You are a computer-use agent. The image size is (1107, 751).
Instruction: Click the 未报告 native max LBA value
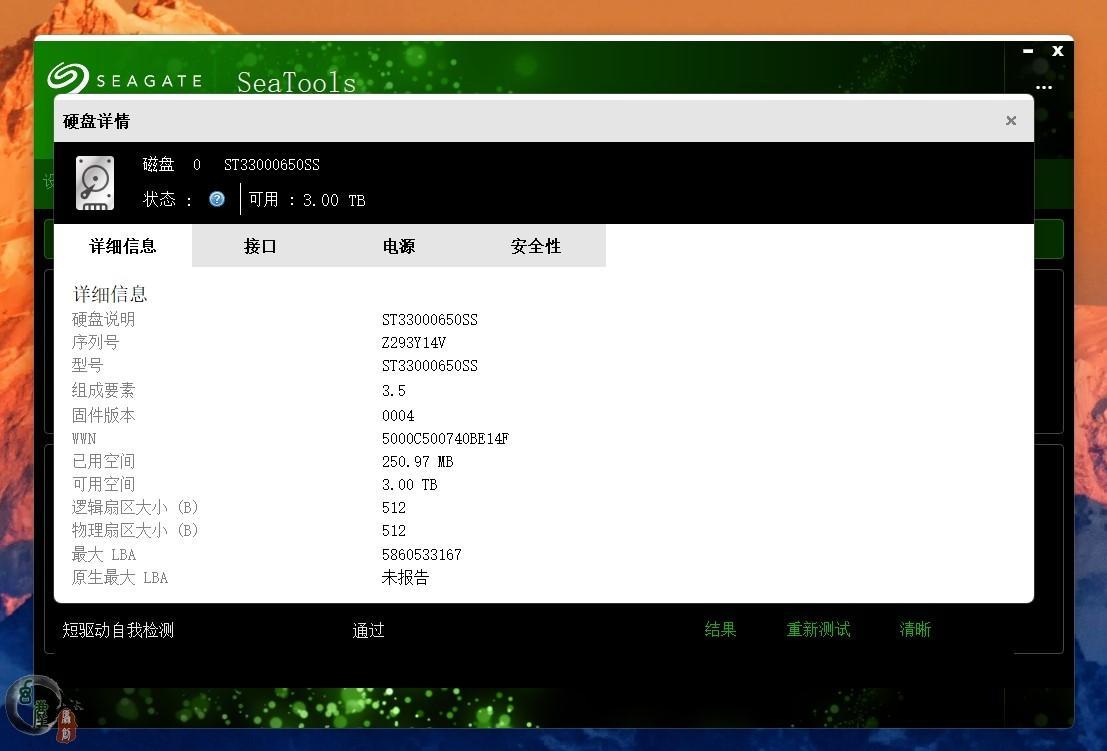pos(405,577)
